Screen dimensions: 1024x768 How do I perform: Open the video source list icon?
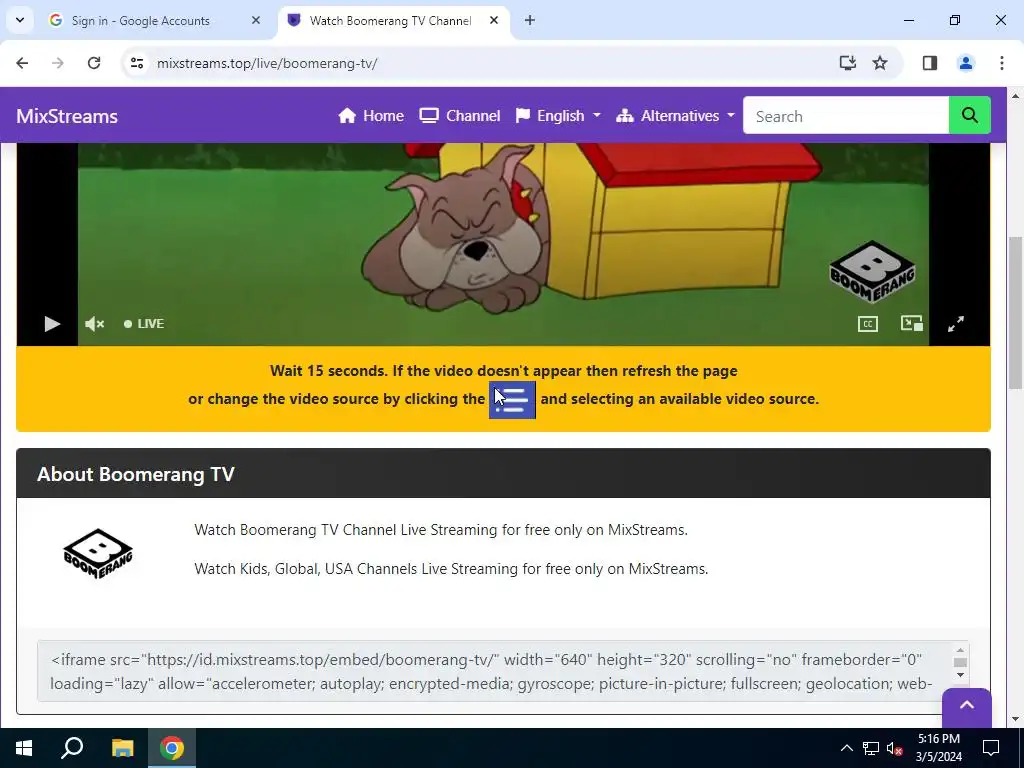(x=512, y=400)
